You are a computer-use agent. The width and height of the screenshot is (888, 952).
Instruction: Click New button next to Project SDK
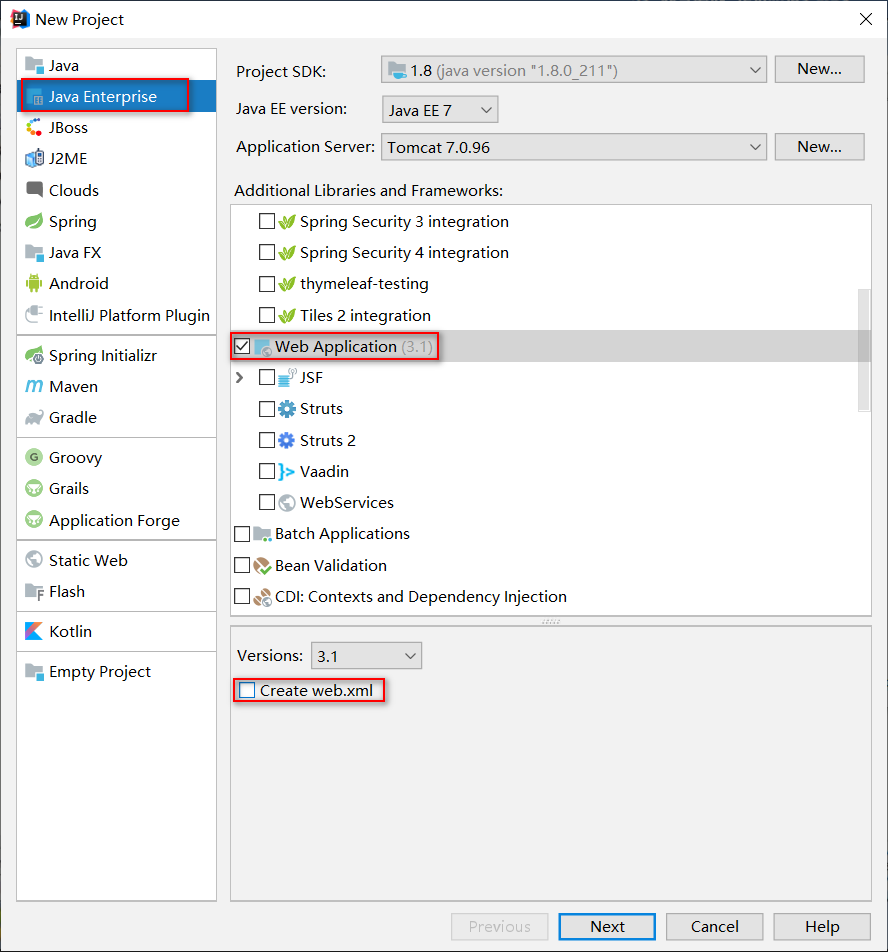819,69
